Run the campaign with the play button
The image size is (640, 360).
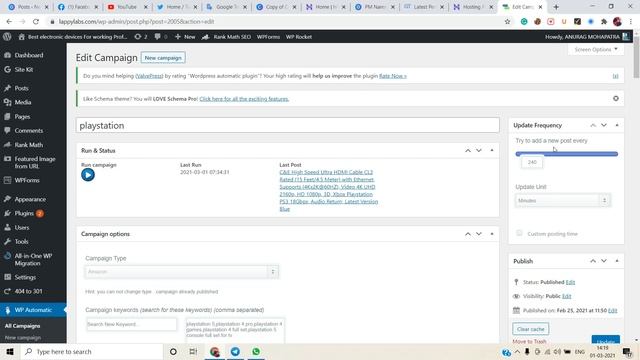[x=88, y=175]
